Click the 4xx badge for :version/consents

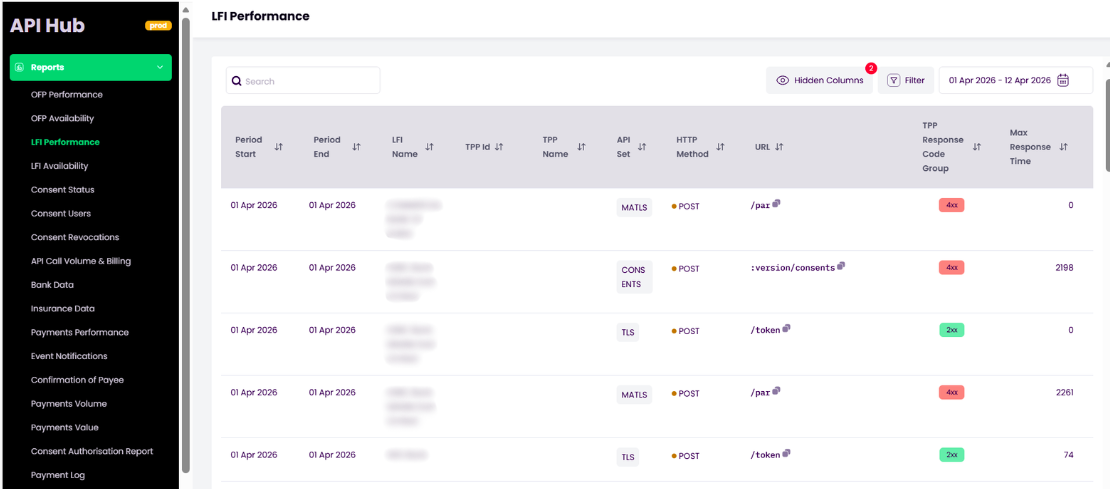pos(952,267)
